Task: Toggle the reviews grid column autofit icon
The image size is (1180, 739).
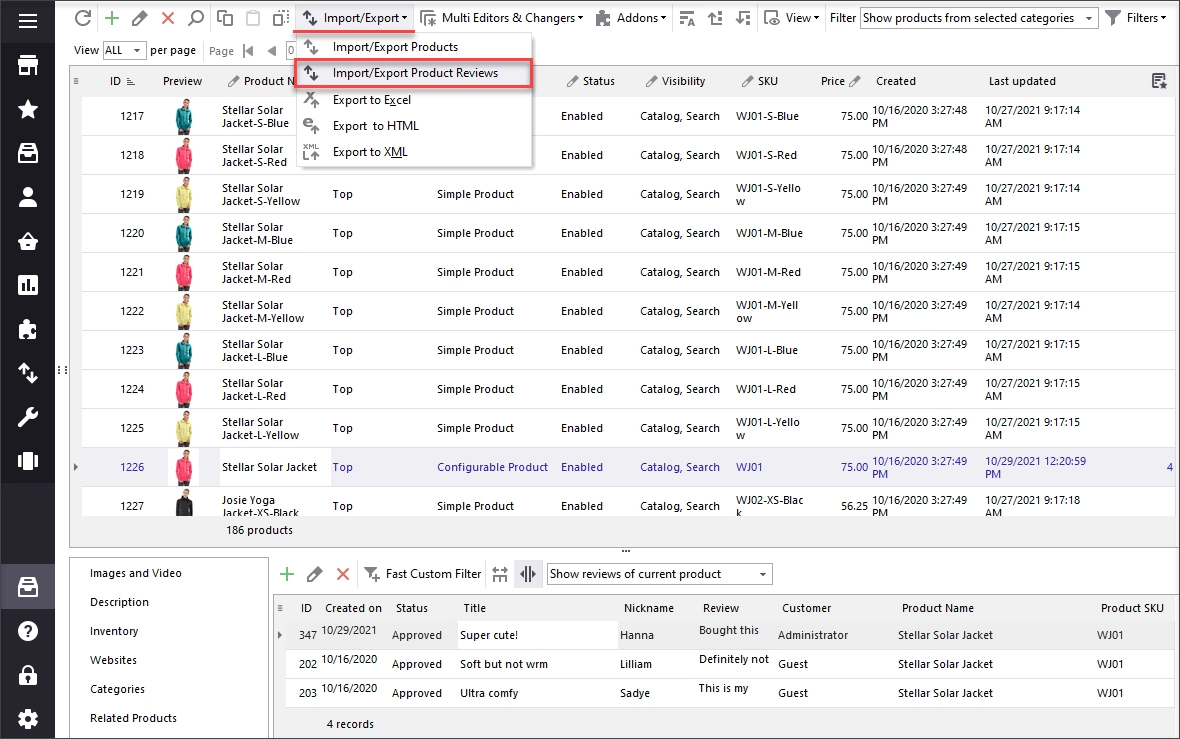Action: 528,574
